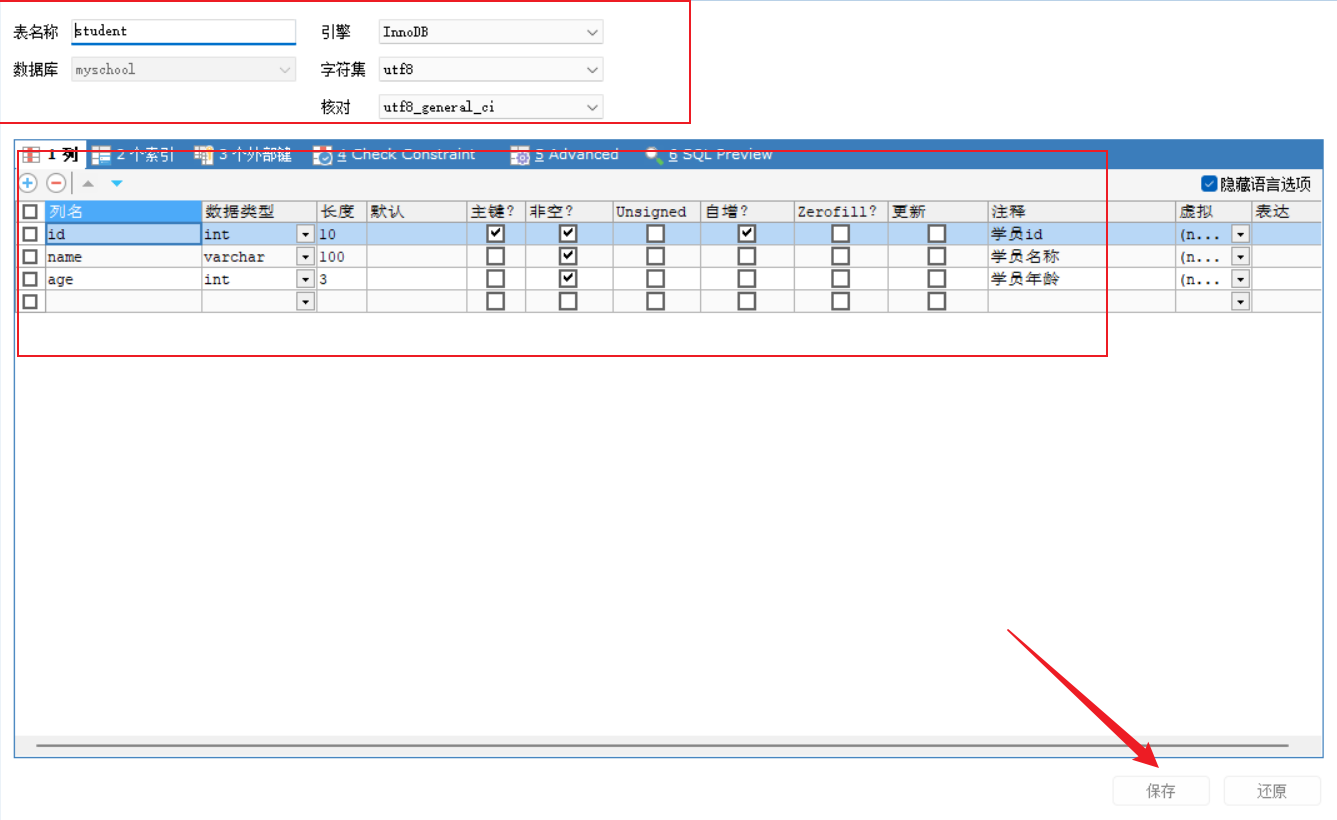Screen dimensions: 1337x820
Task: Click the table name field containing student
Action: pyautogui.click(x=184, y=31)
